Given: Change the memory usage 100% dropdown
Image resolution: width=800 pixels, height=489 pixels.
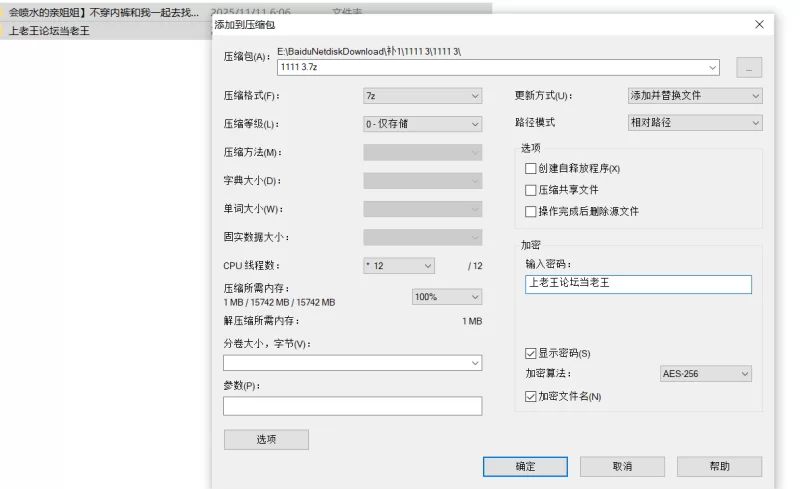Looking at the screenshot, I should tap(447, 297).
